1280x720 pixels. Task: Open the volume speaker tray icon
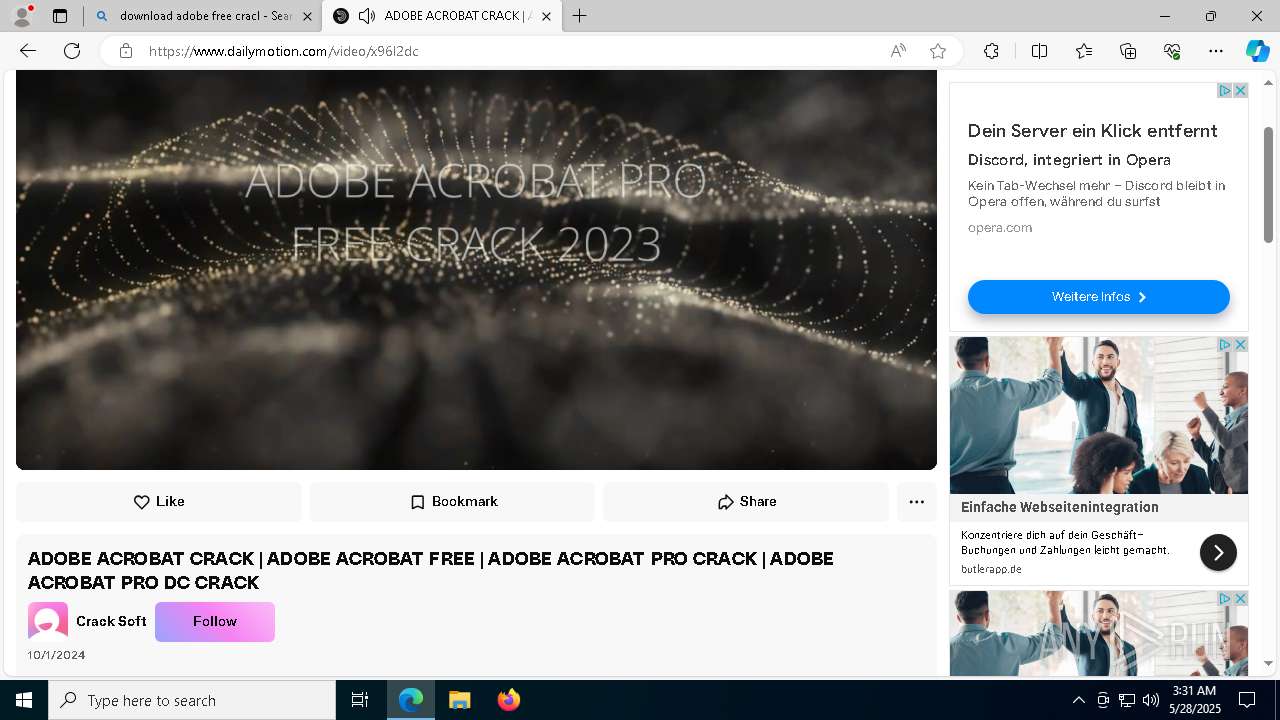[1150, 700]
